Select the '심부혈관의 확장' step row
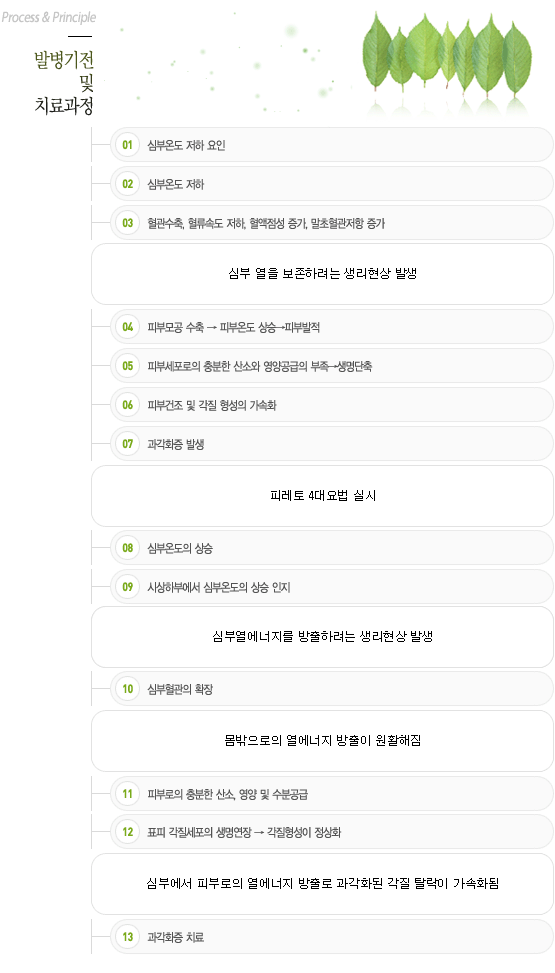The width and height of the screenshot is (555, 973). [332, 689]
